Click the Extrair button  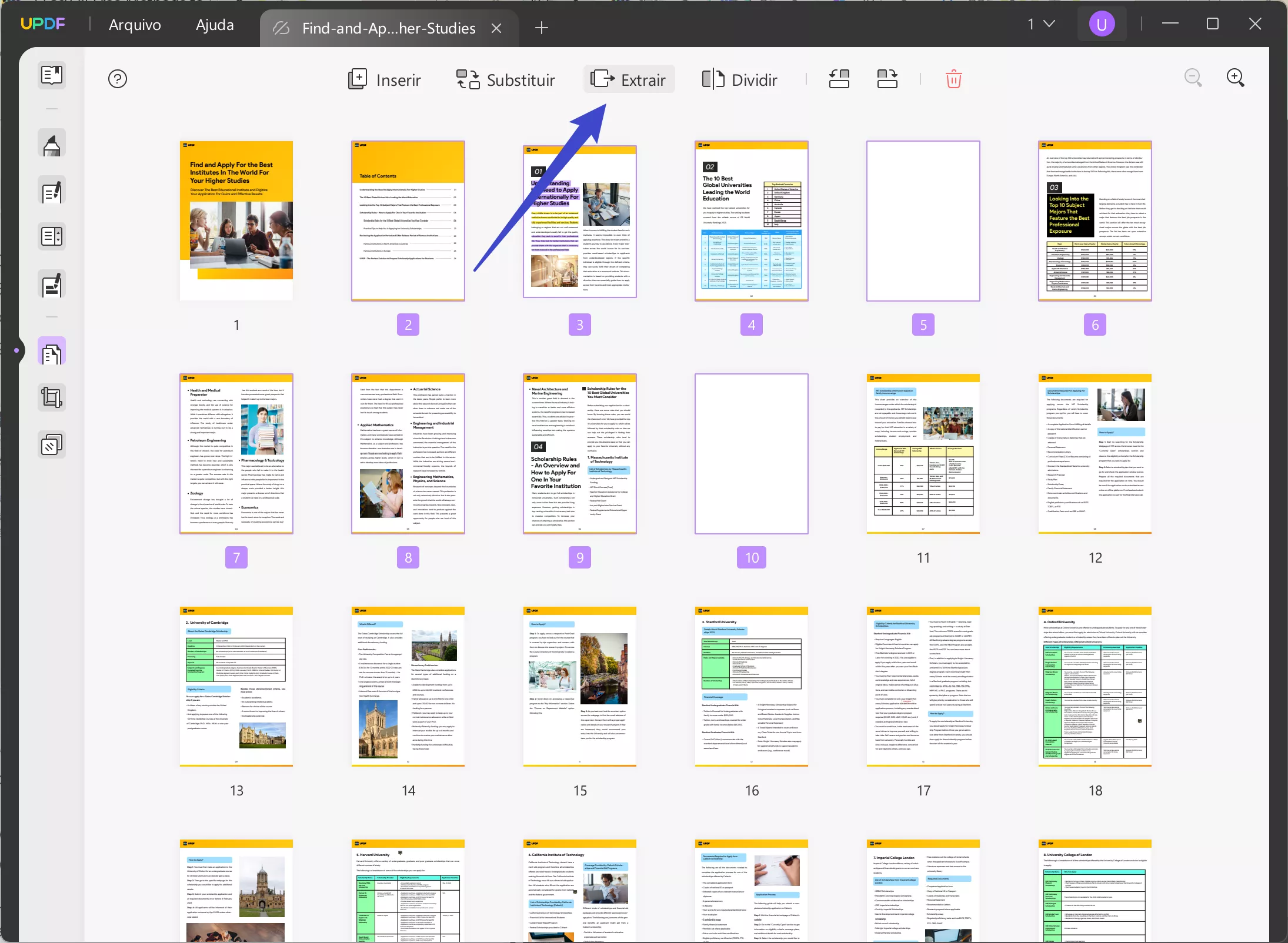coord(629,79)
